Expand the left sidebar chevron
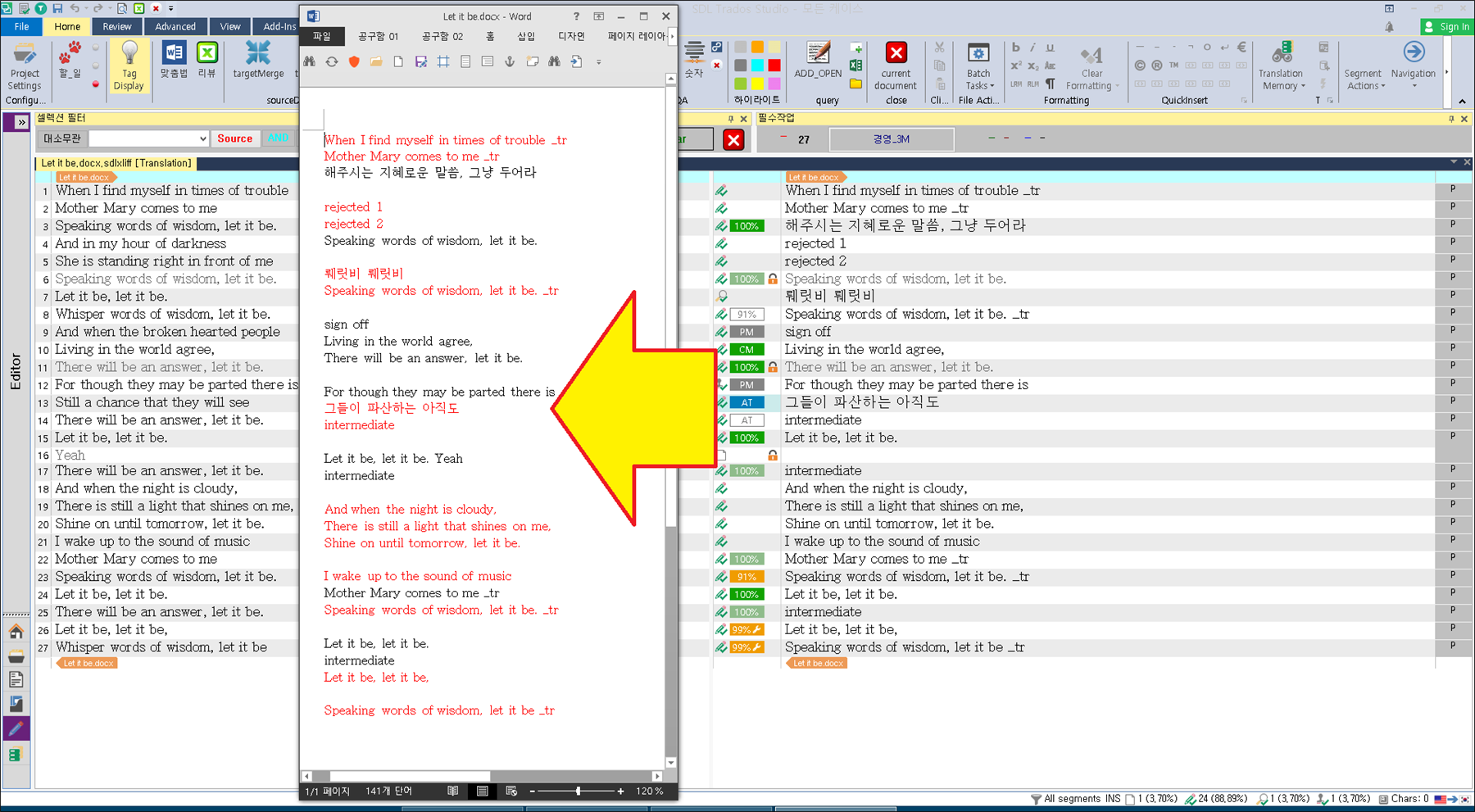The width and height of the screenshot is (1475, 812). [x=20, y=122]
